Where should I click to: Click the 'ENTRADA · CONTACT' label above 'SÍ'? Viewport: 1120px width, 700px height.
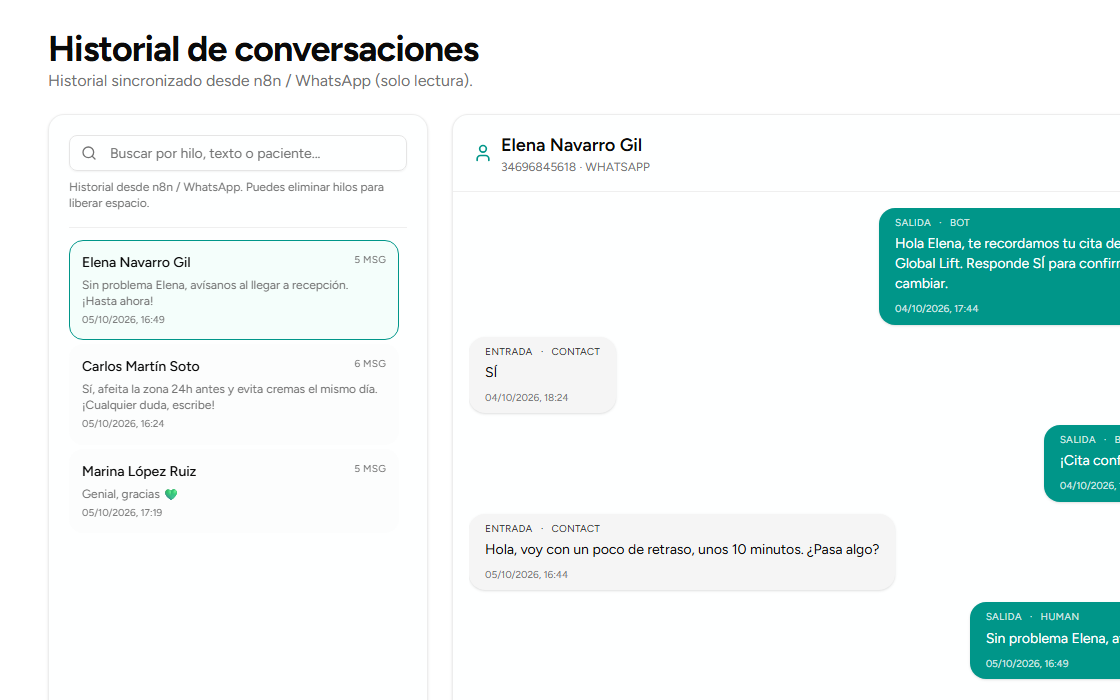pyautogui.click(x=542, y=351)
